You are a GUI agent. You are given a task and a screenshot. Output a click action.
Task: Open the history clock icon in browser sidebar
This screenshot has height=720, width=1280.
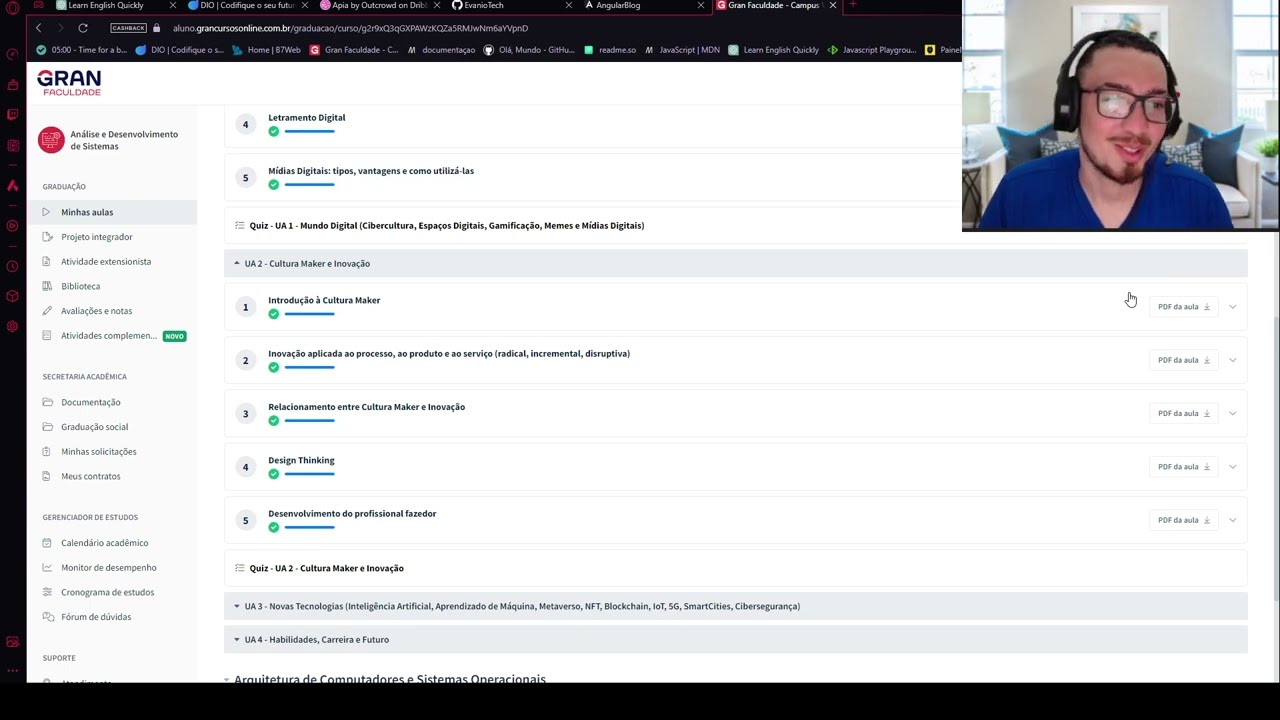pyautogui.click(x=12, y=267)
